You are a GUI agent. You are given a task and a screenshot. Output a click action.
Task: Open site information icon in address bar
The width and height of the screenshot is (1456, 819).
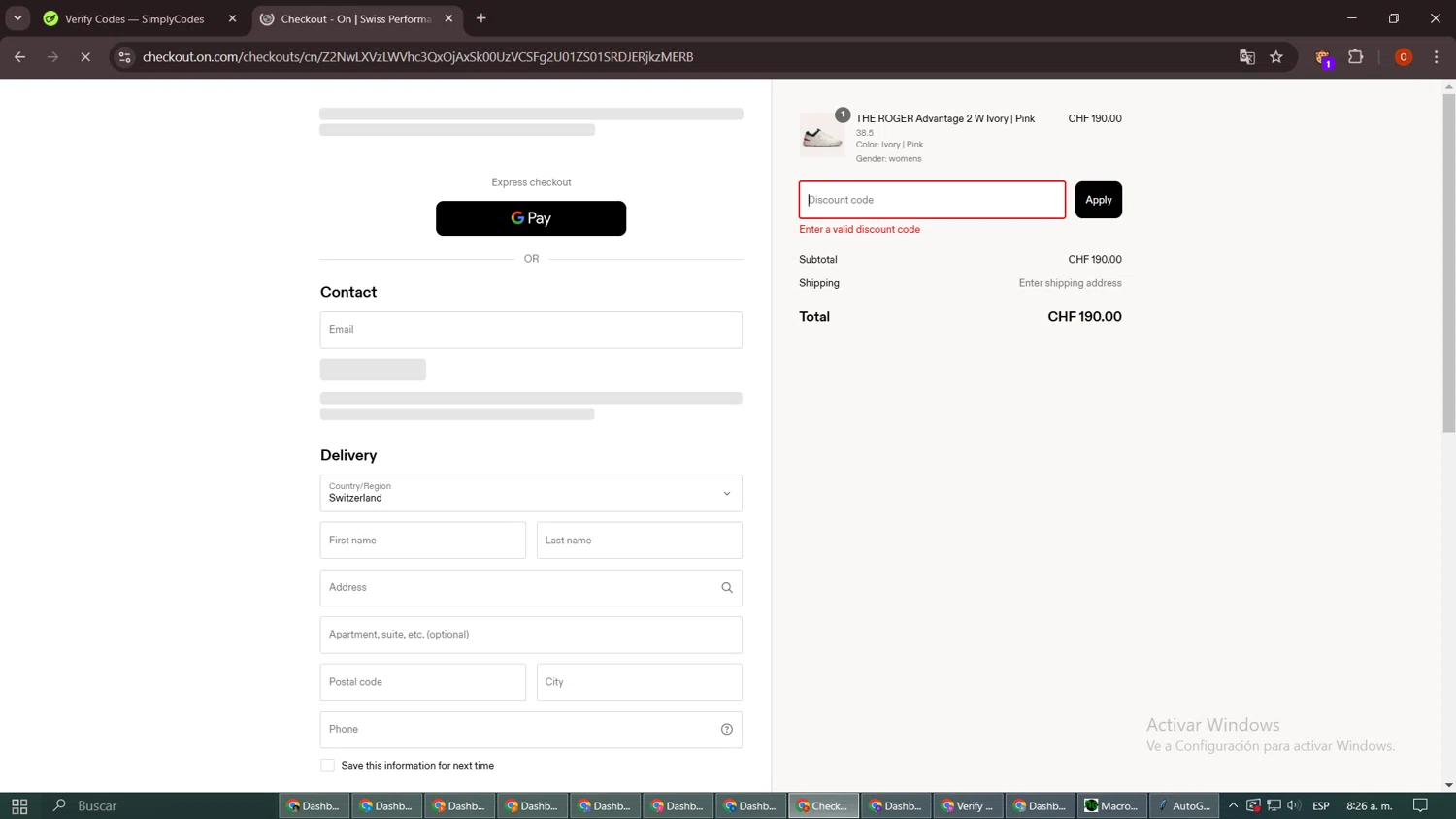click(124, 57)
